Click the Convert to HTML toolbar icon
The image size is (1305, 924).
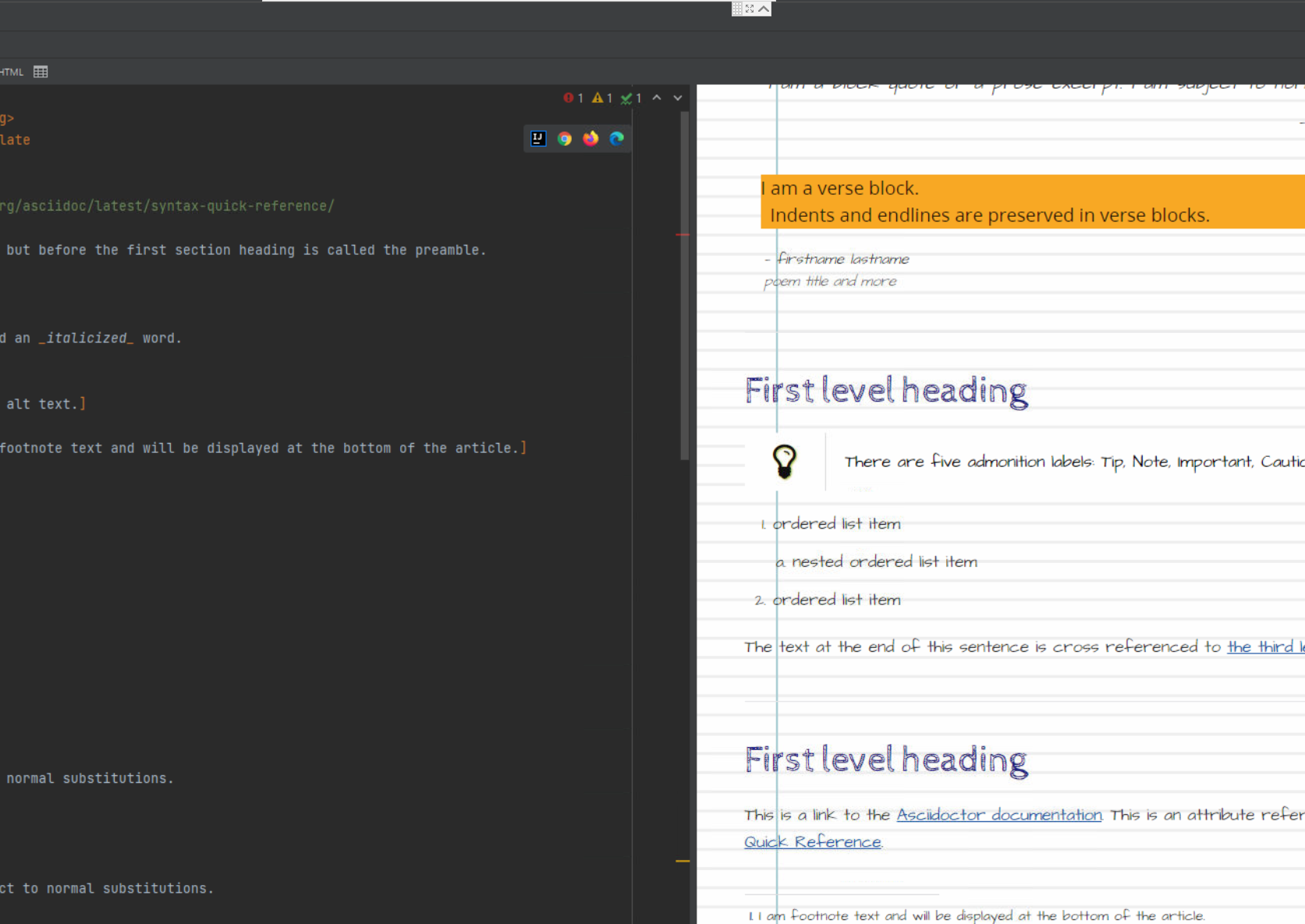click(12, 72)
